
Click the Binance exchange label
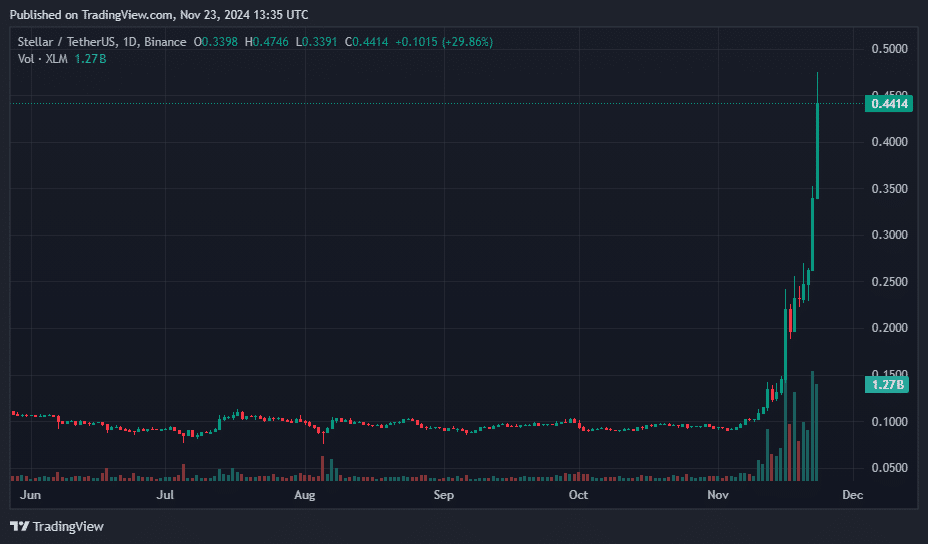click(x=166, y=42)
